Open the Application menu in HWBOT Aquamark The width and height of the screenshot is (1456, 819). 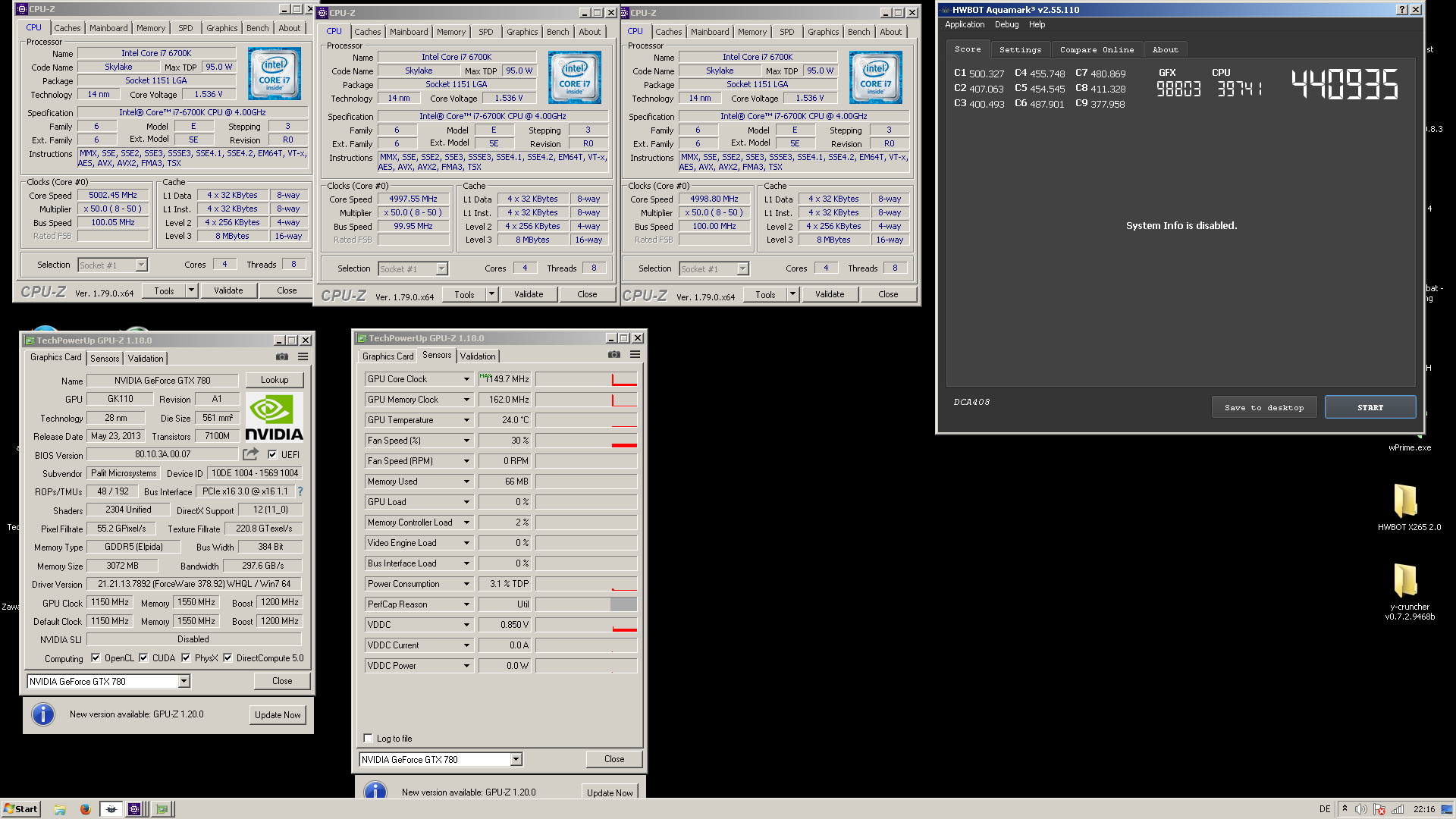coord(965,24)
